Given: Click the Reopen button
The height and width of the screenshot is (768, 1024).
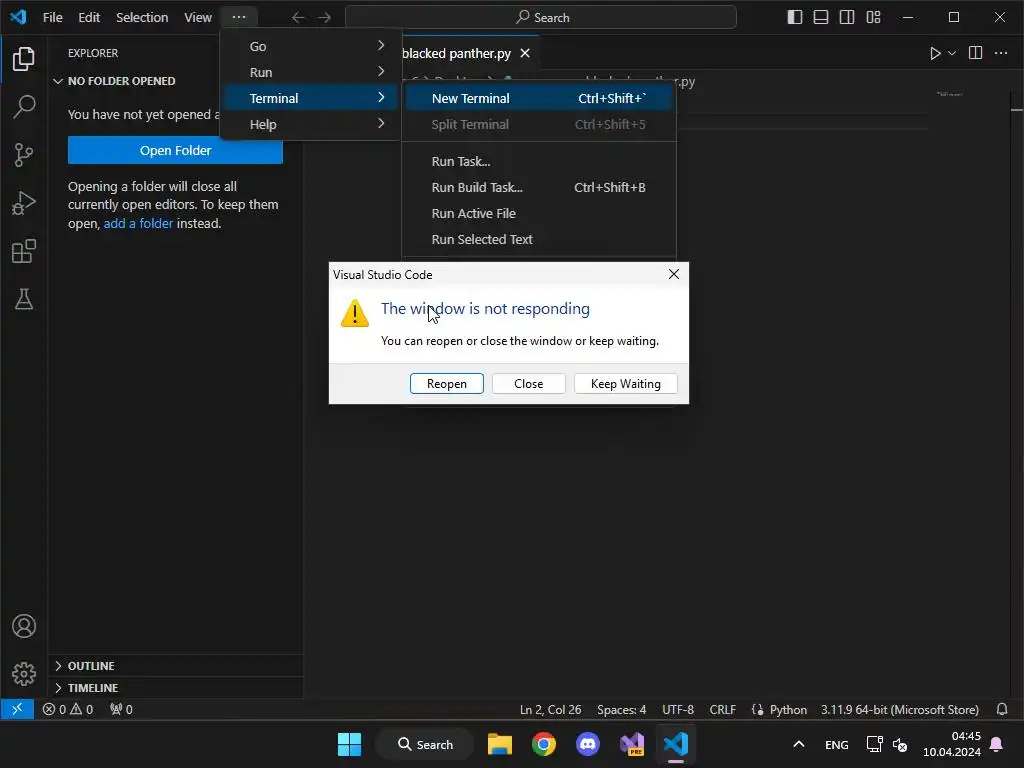Looking at the screenshot, I should (447, 384).
